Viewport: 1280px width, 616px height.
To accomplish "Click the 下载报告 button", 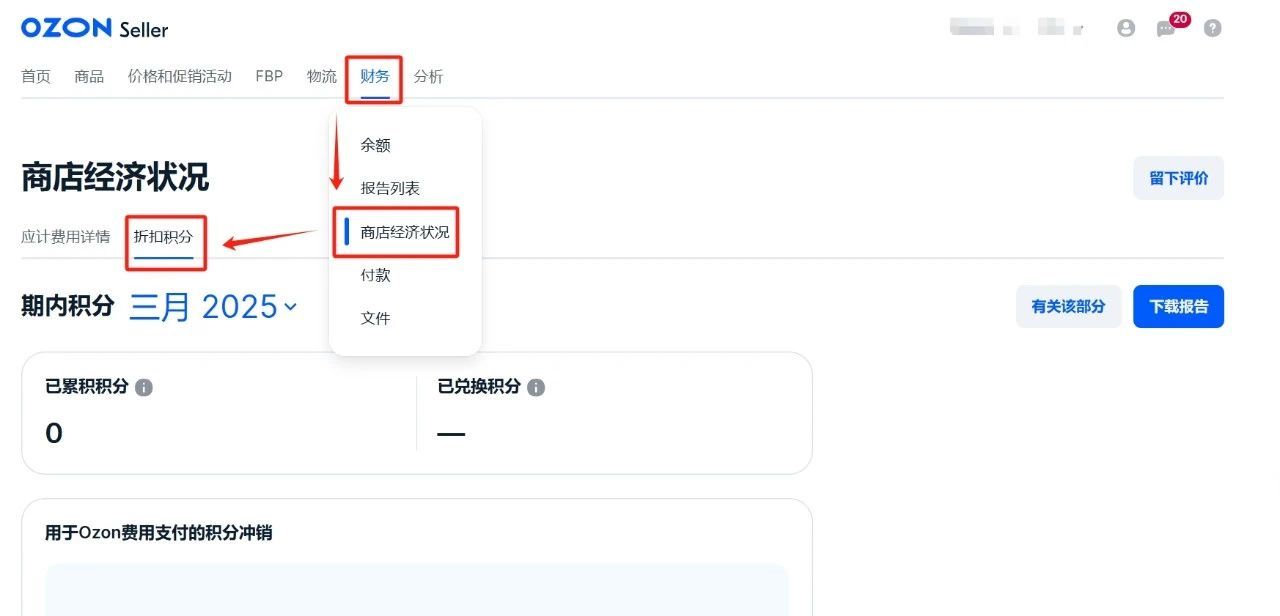I will (x=1178, y=307).
